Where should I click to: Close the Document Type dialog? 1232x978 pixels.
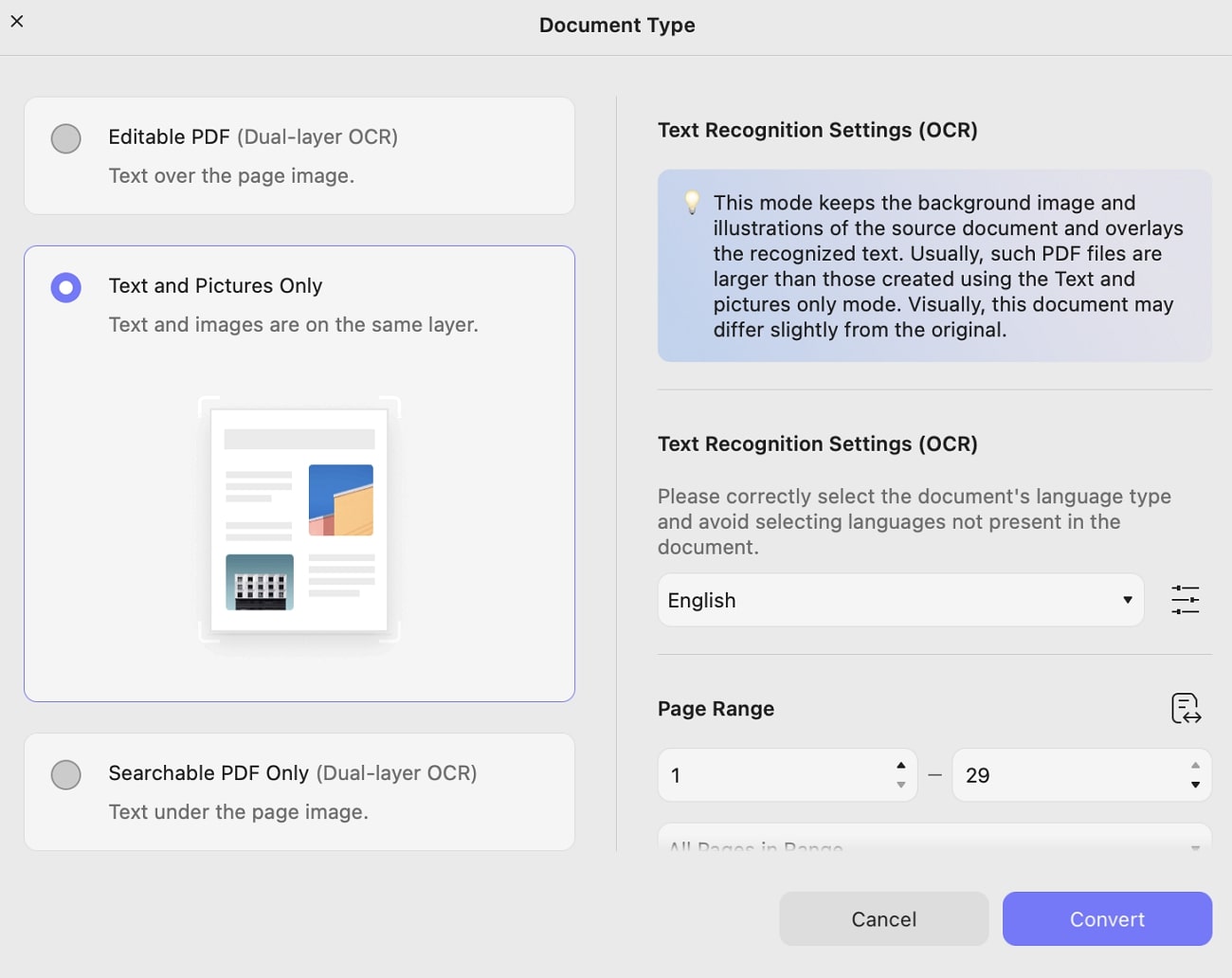coord(17,21)
